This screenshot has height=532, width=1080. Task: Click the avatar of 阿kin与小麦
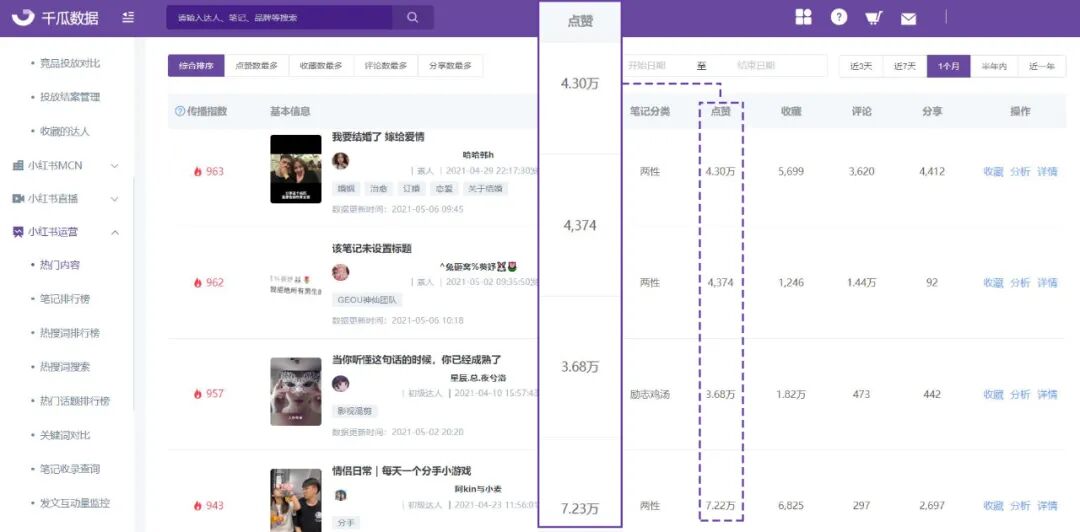(340, 495)
